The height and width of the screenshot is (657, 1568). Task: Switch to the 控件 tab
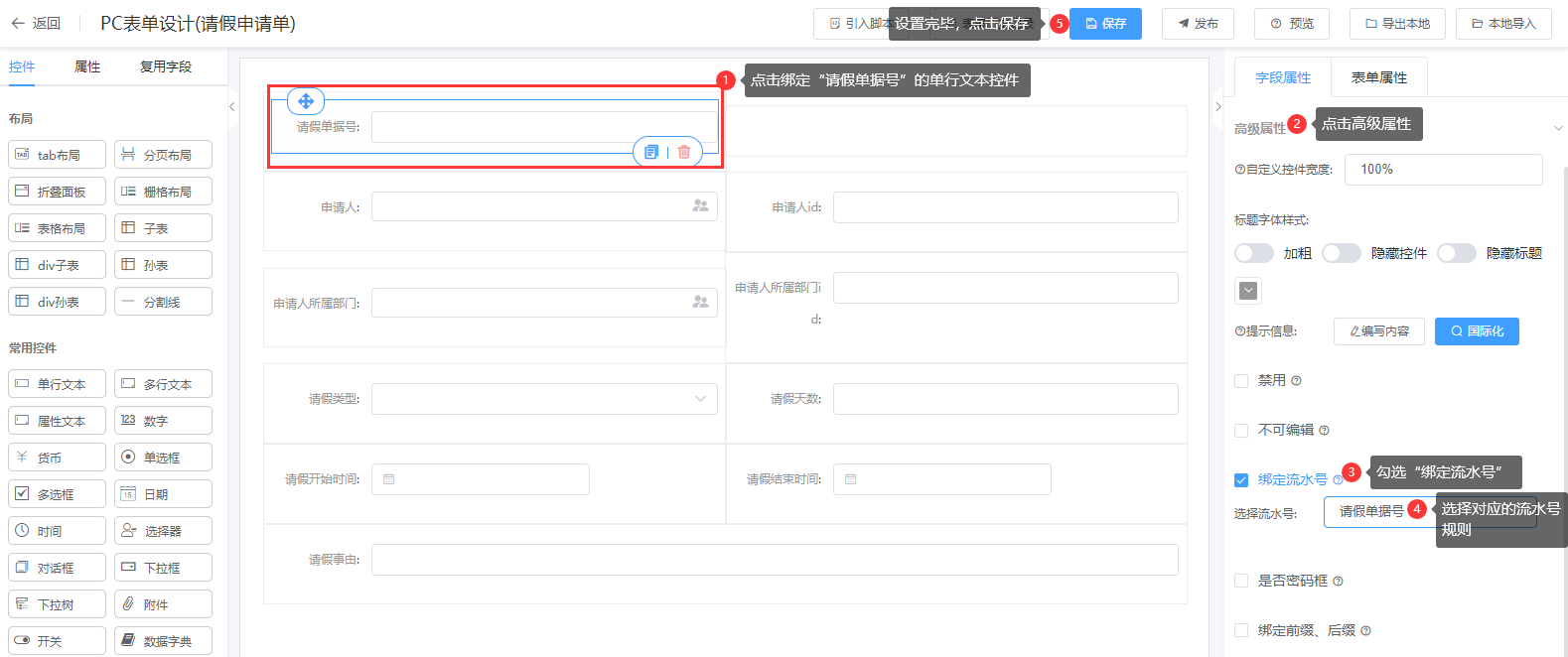tap(22, 66)
